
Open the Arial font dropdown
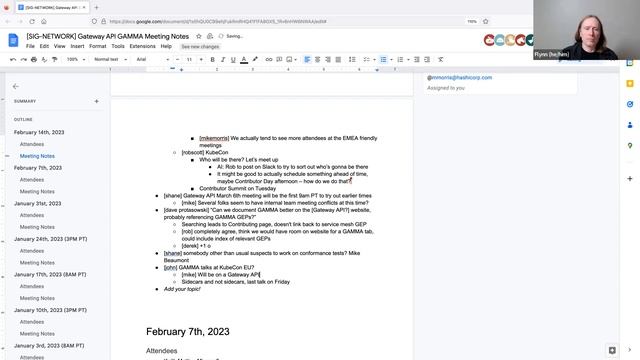(x=153, y=60)
